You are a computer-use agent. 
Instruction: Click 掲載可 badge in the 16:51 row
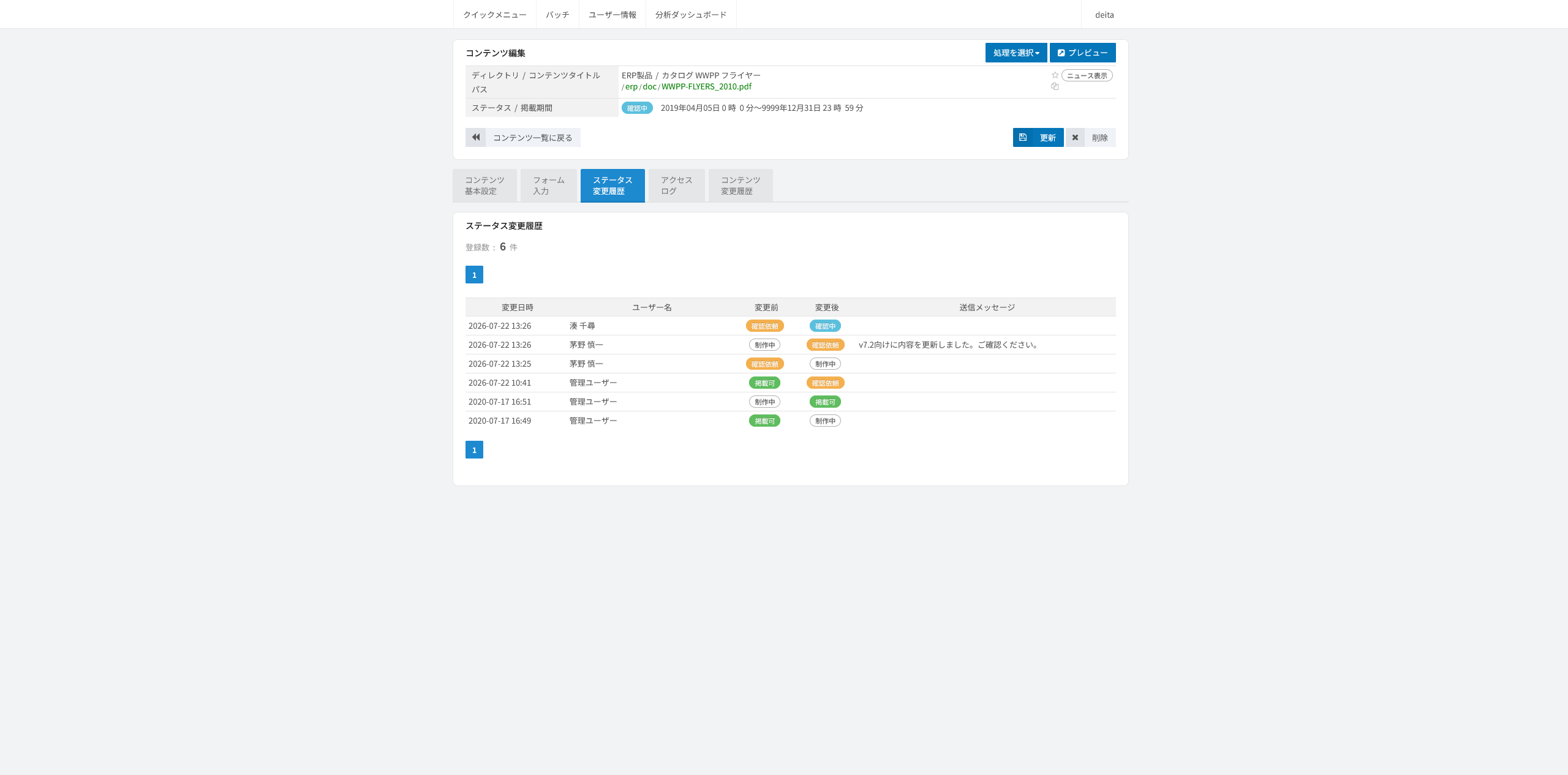[825, 402]
